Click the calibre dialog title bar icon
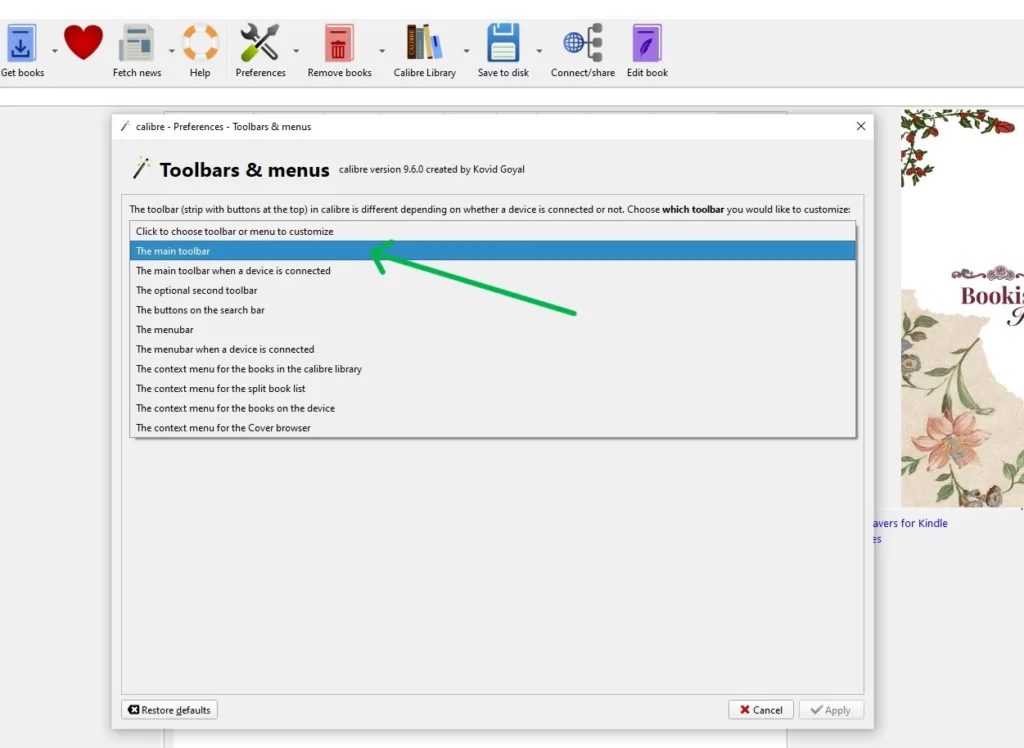 (x=125, y=126)
